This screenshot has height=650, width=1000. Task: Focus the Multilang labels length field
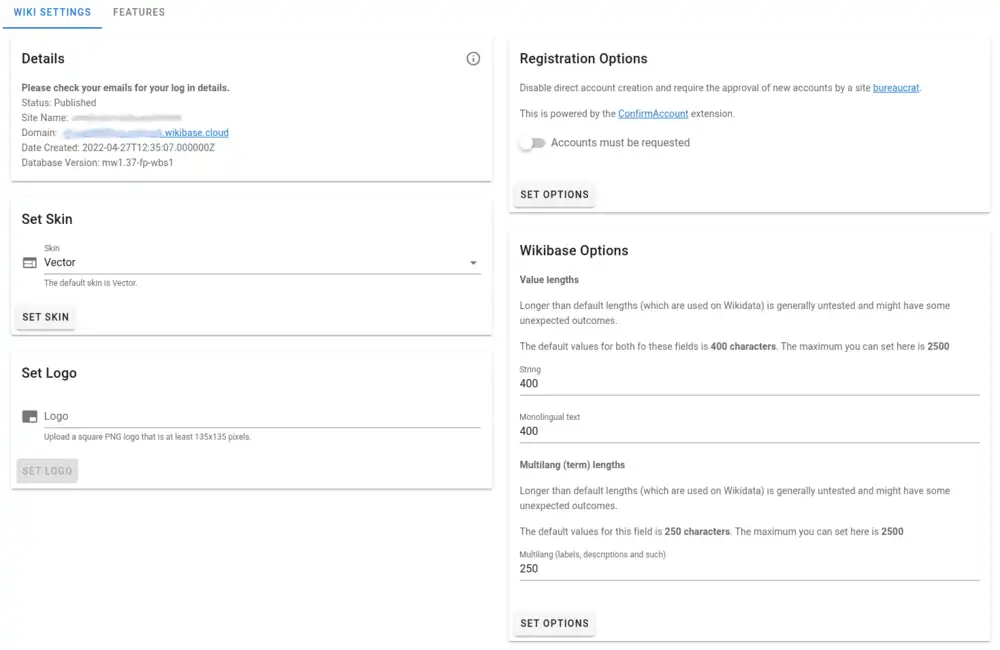tap(748, 569)
